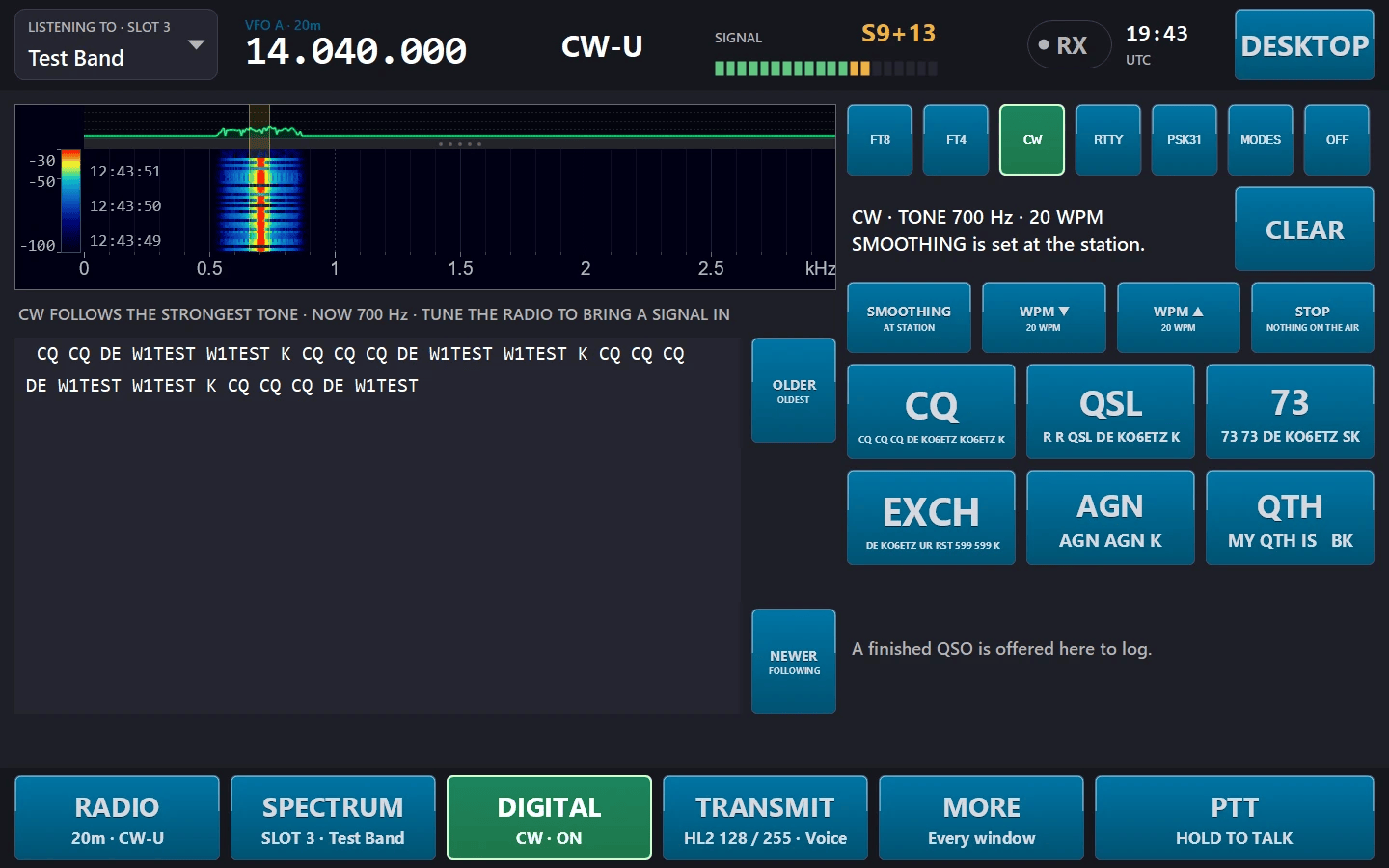Click the VFO A 20m label
1389x868 pixels.
point(283,25)
